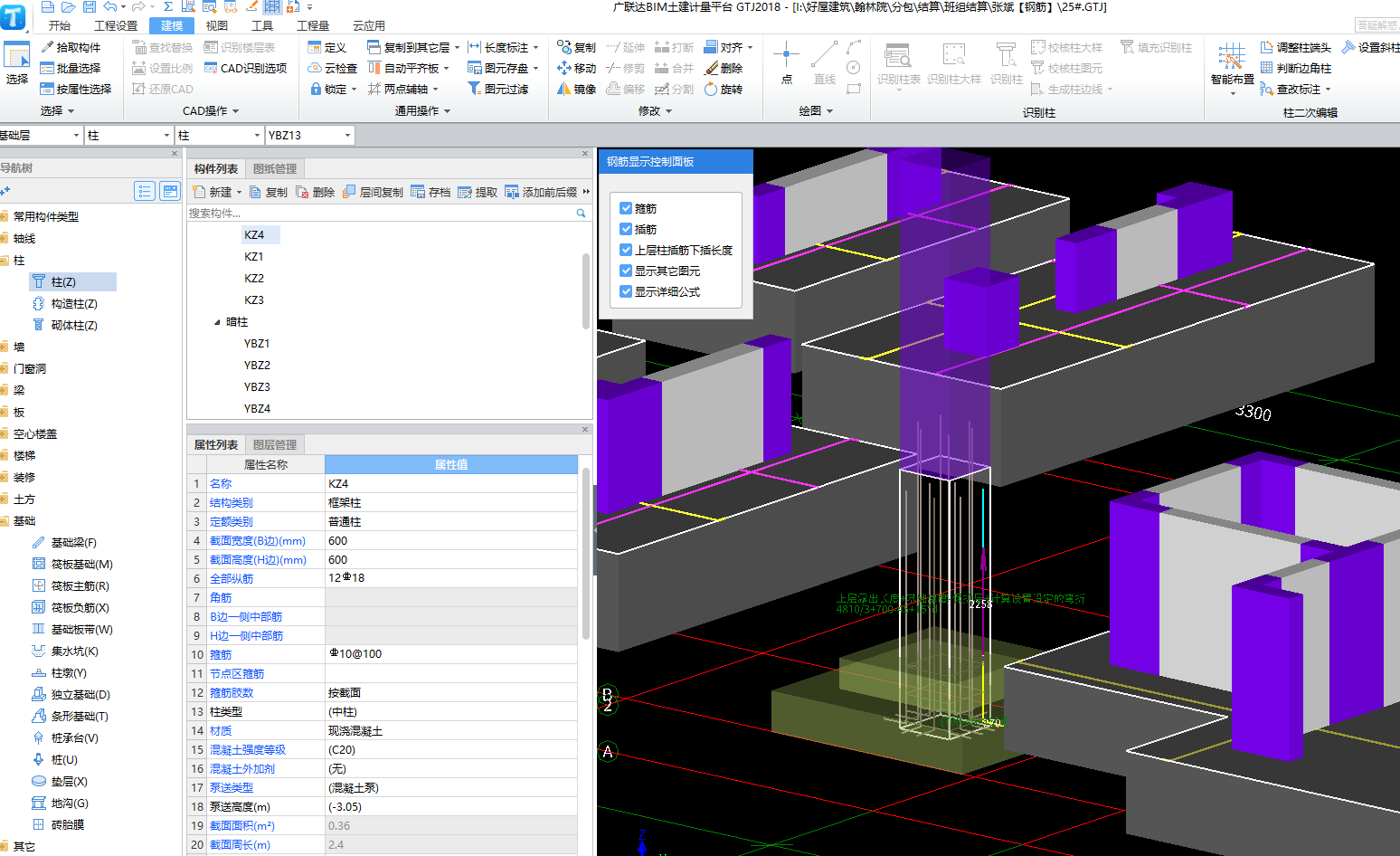Select YBZ3 in the component list
Image resolution: width=1400 pixels, height=856 pixels.
[x=257, y=386]
